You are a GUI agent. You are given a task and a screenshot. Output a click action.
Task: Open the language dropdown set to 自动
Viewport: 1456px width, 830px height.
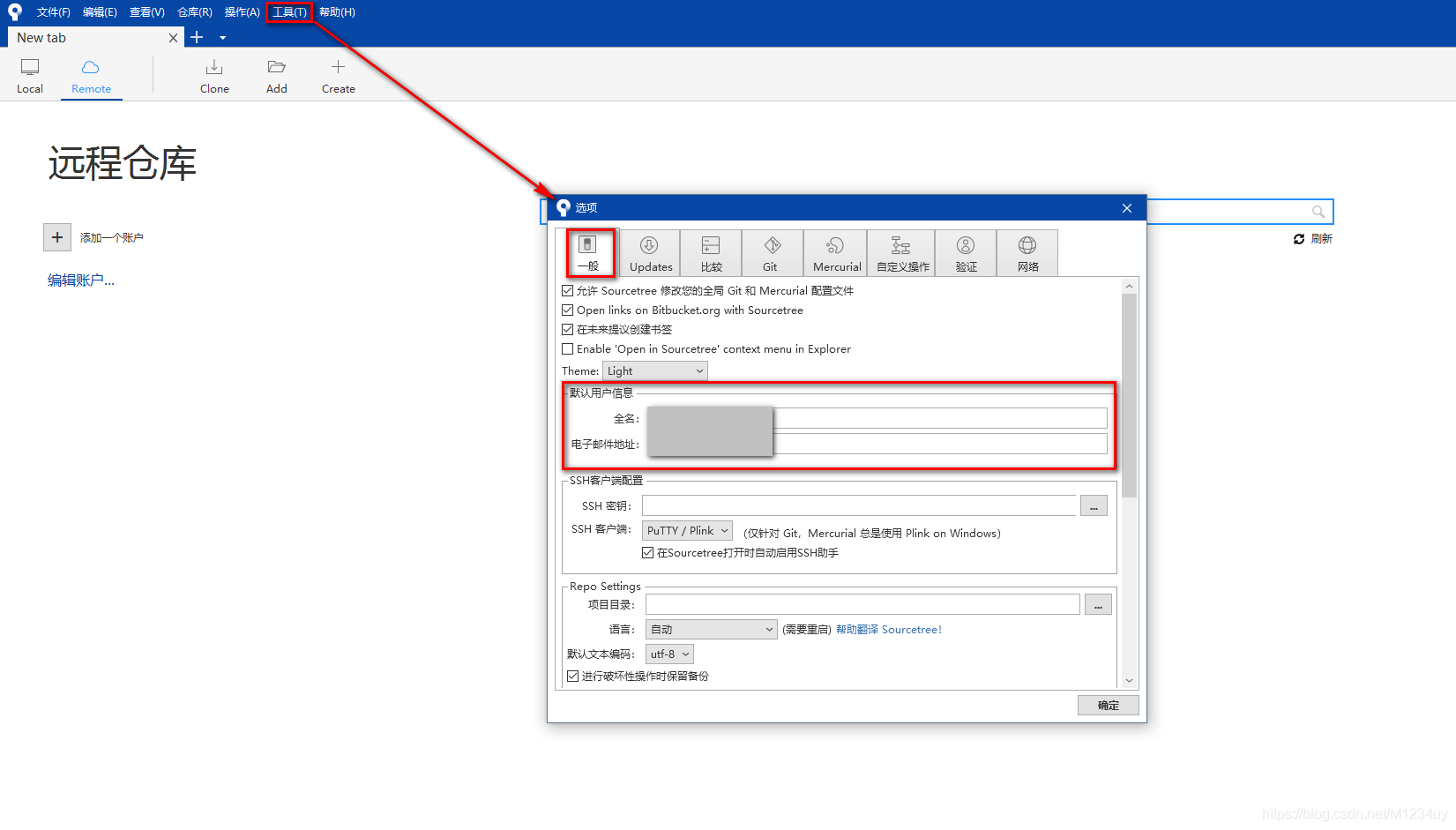coord(712,630)
